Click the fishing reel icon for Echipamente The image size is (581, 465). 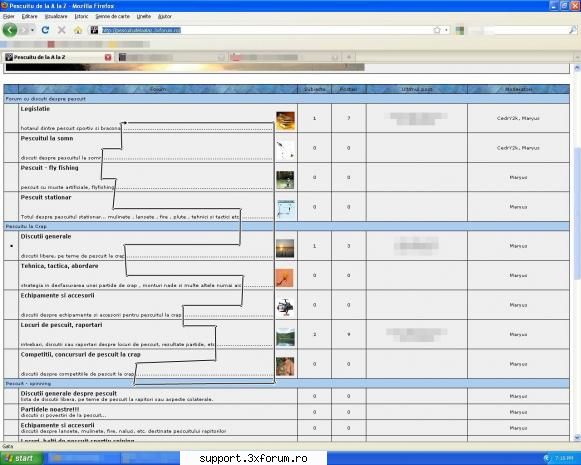coord(285,307)
